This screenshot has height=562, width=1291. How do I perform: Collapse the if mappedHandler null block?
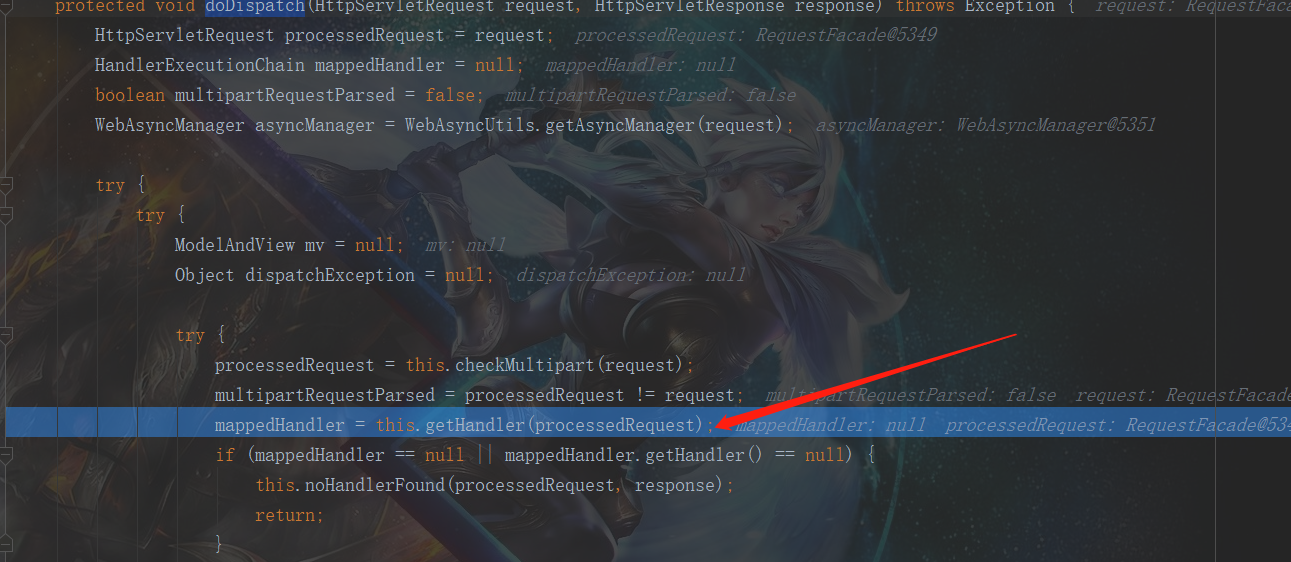[x=6, y=455]
